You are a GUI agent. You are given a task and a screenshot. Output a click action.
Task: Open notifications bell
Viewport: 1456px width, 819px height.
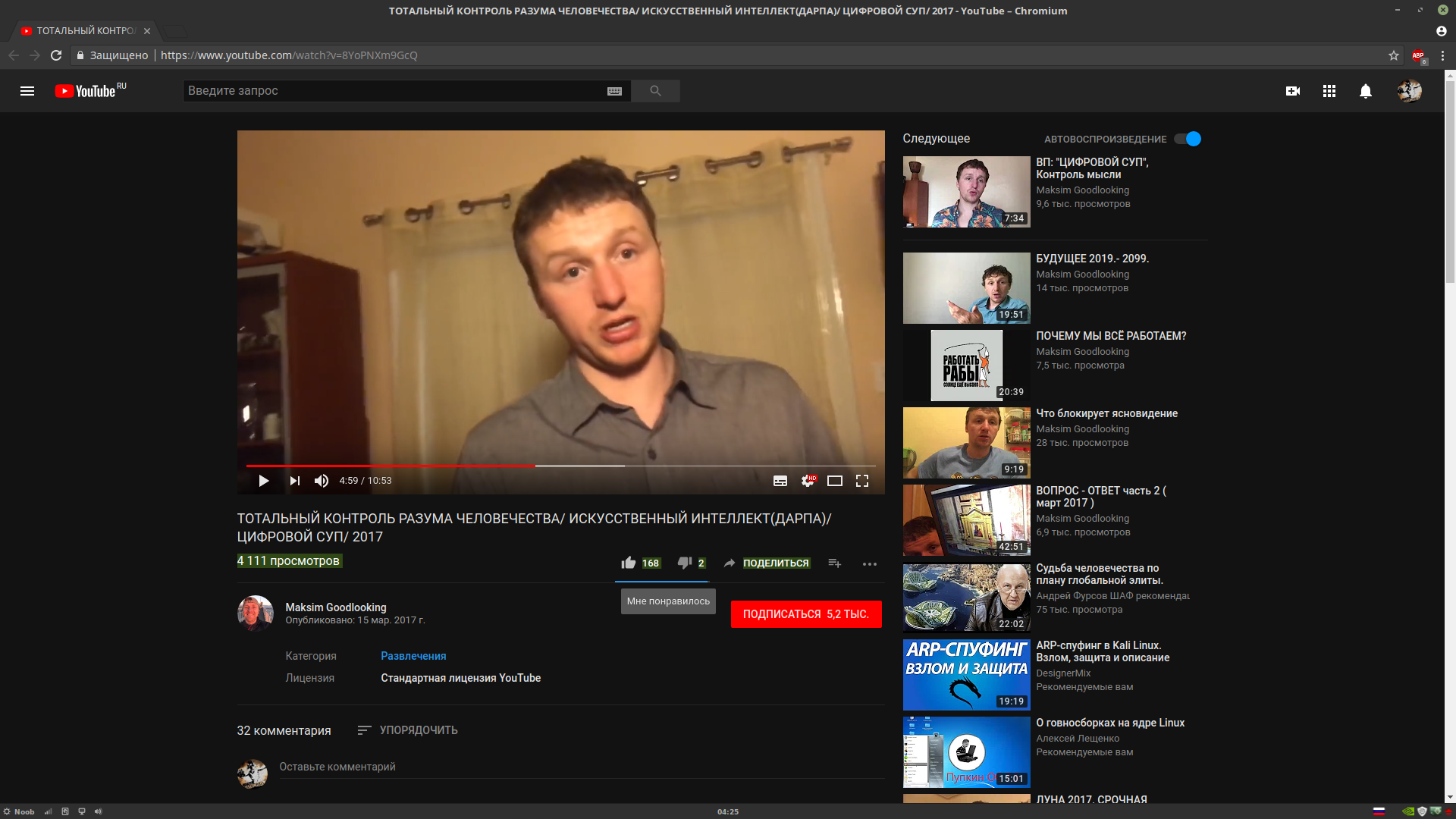[x=1366, y=91]
